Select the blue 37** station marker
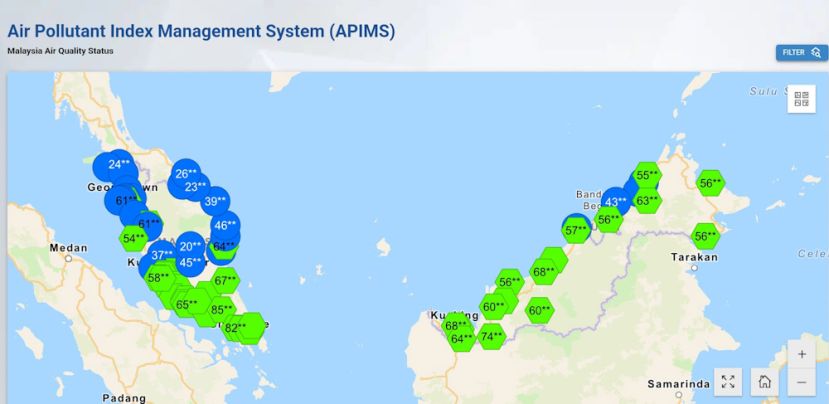Screen dimensions: 829x404 click(162, 255)
